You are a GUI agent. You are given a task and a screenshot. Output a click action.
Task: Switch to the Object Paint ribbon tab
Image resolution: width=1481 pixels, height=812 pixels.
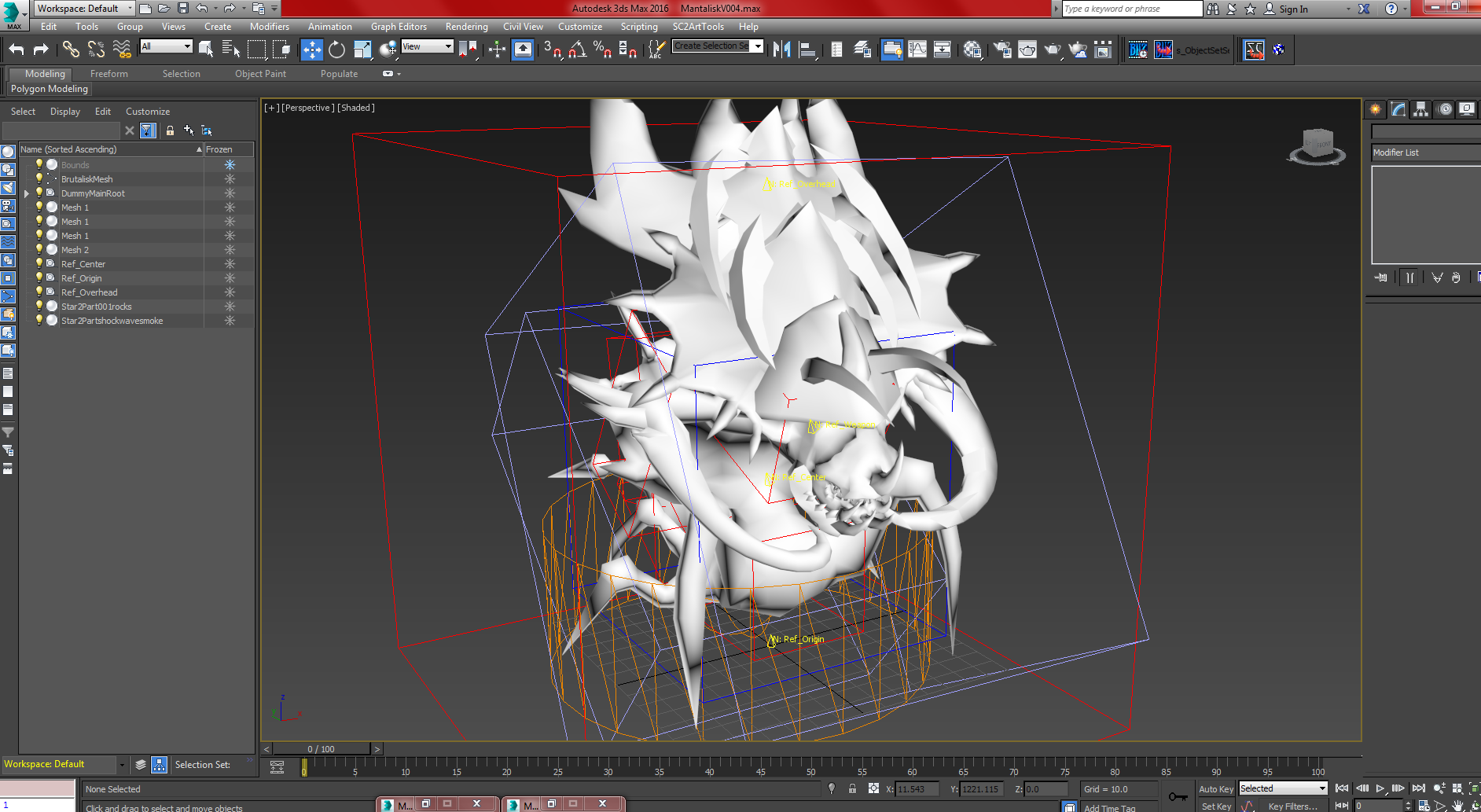click(x=260, y=74)
